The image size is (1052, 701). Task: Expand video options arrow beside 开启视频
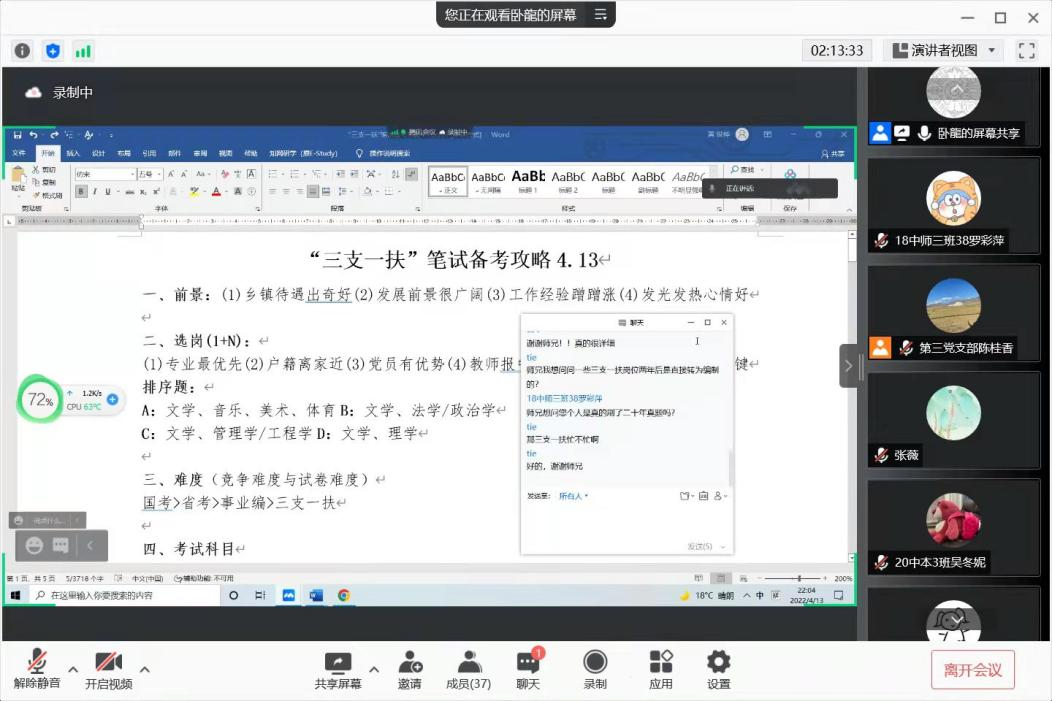[x=144, y=670]
